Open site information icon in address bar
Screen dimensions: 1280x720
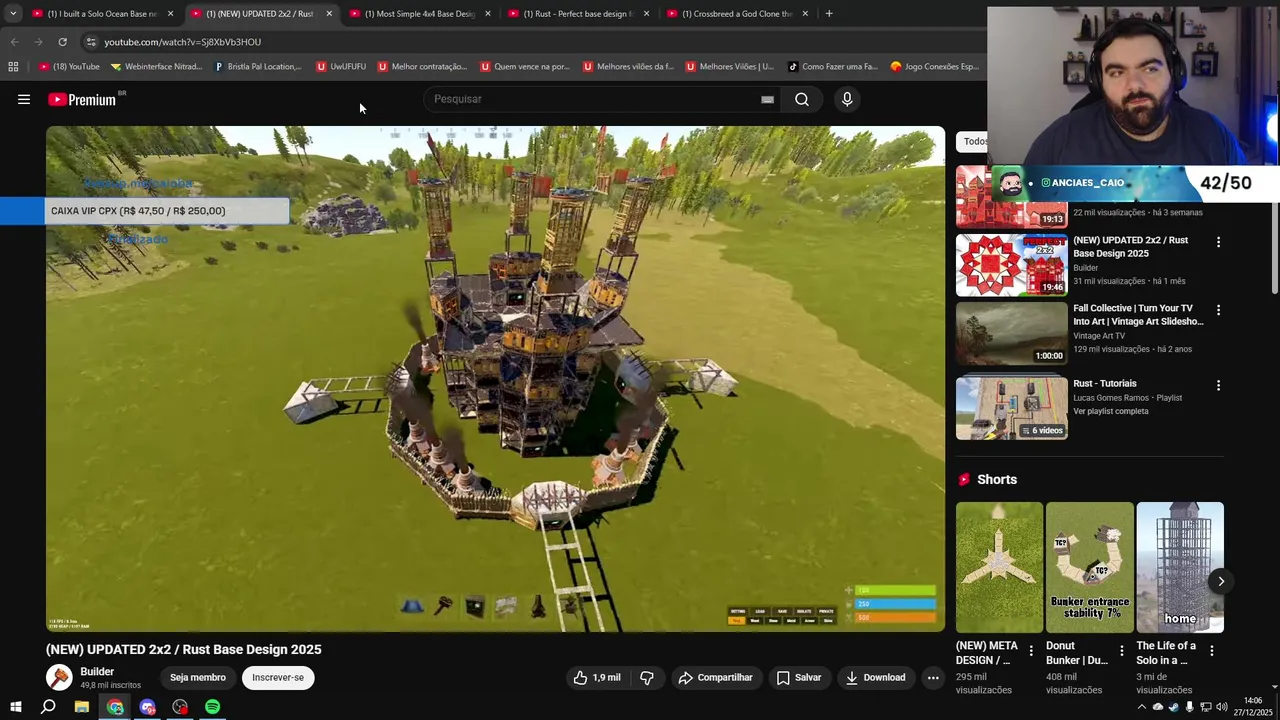tap(91, 42)
